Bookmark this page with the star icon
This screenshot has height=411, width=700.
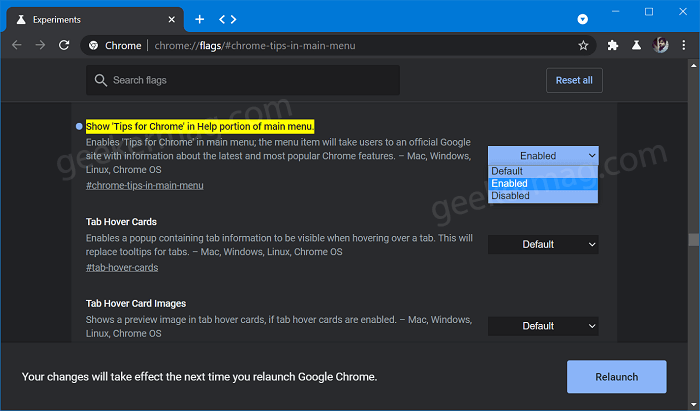[583, 46]
